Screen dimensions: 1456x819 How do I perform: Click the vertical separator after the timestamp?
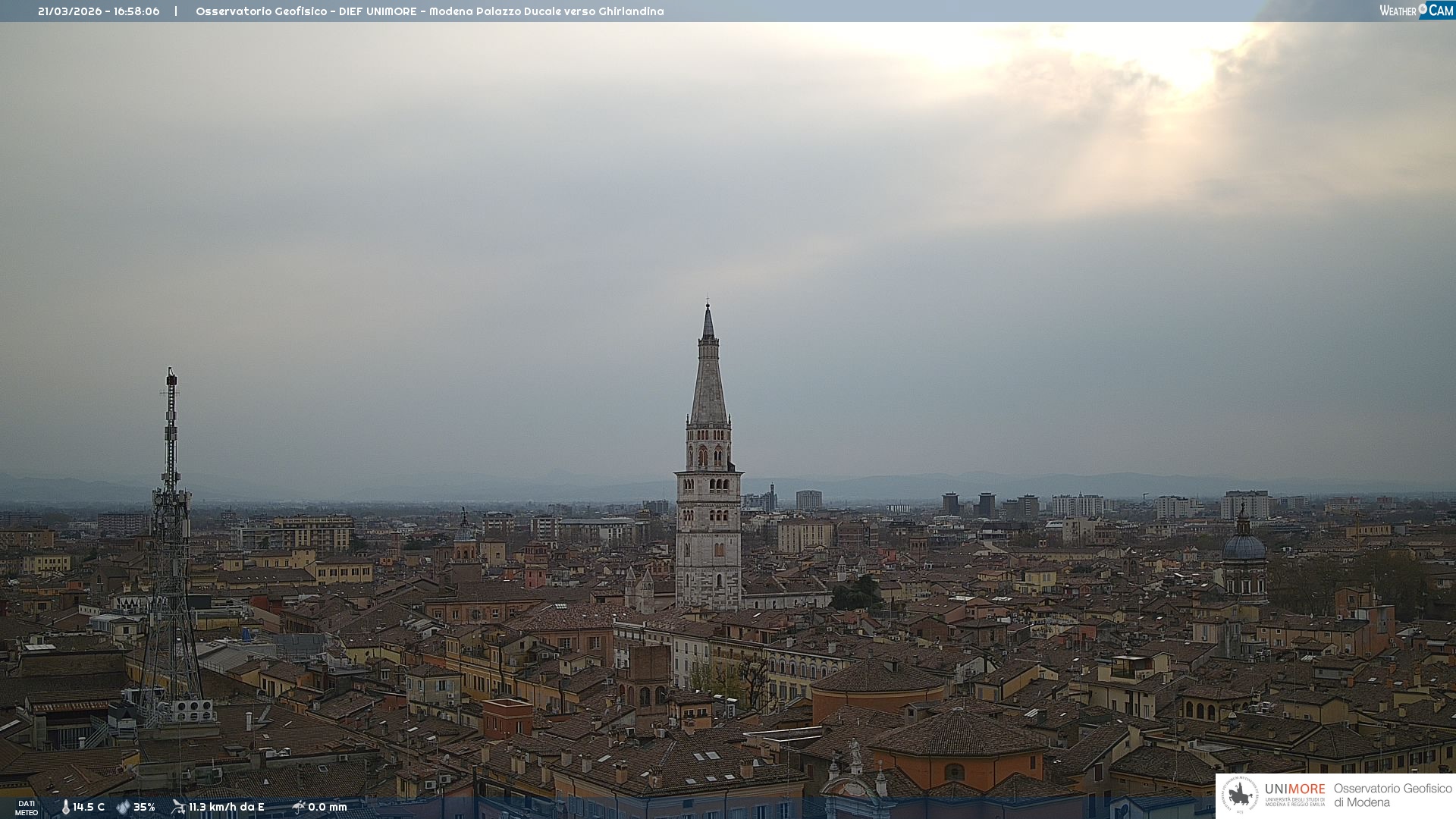click(176, 11)
